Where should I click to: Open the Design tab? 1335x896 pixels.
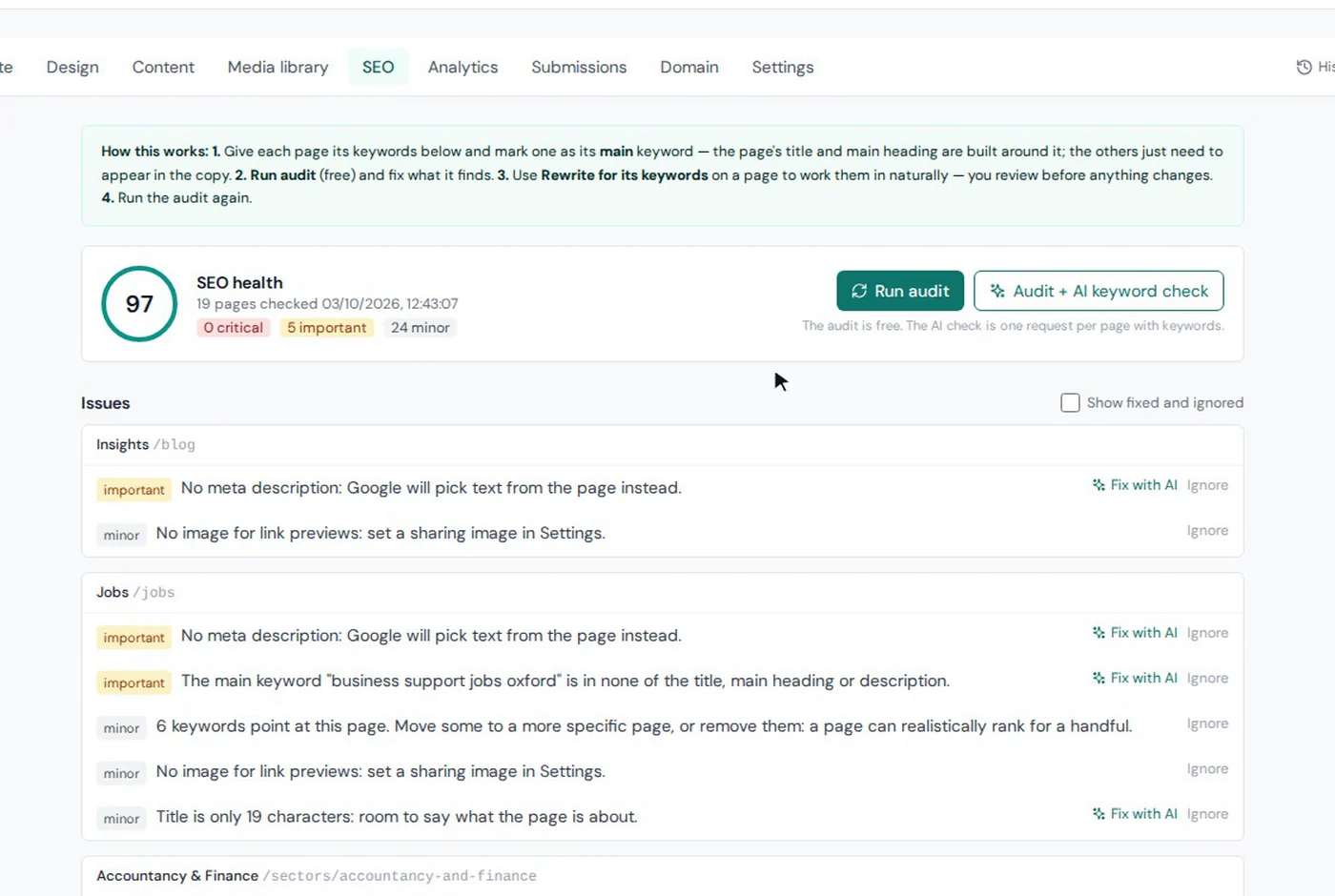point(72,67)
